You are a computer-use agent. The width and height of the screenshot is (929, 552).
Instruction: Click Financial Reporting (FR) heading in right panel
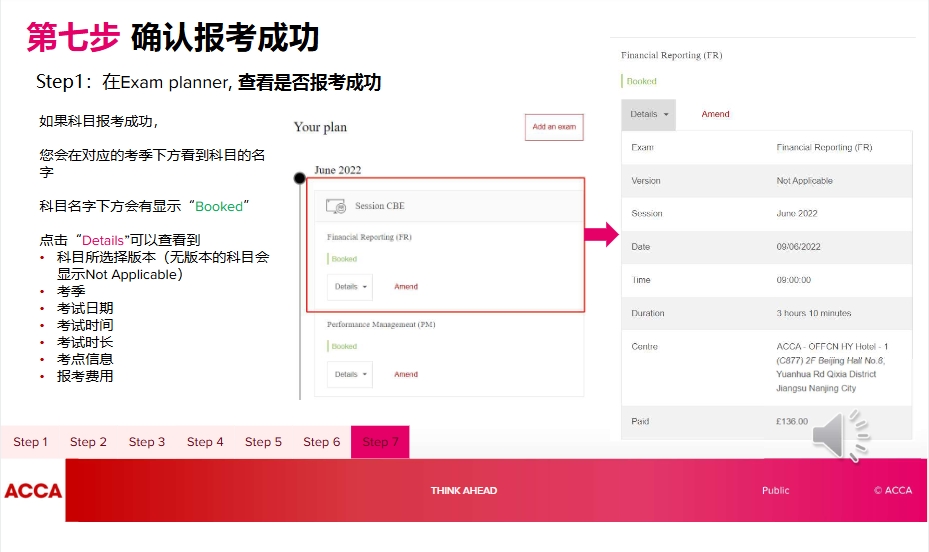click(672, 55)
